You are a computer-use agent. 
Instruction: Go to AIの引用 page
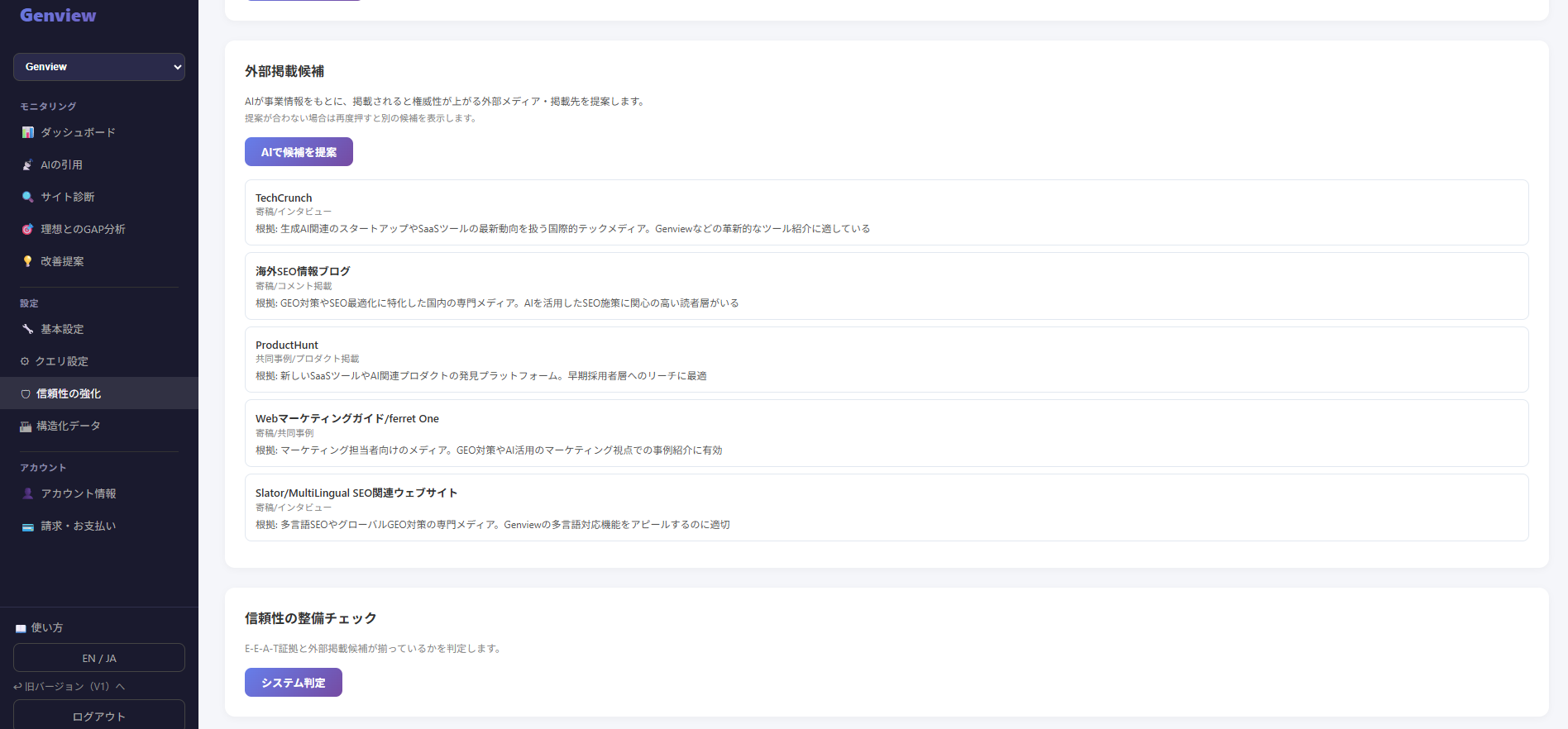click(x=99, y=164)
